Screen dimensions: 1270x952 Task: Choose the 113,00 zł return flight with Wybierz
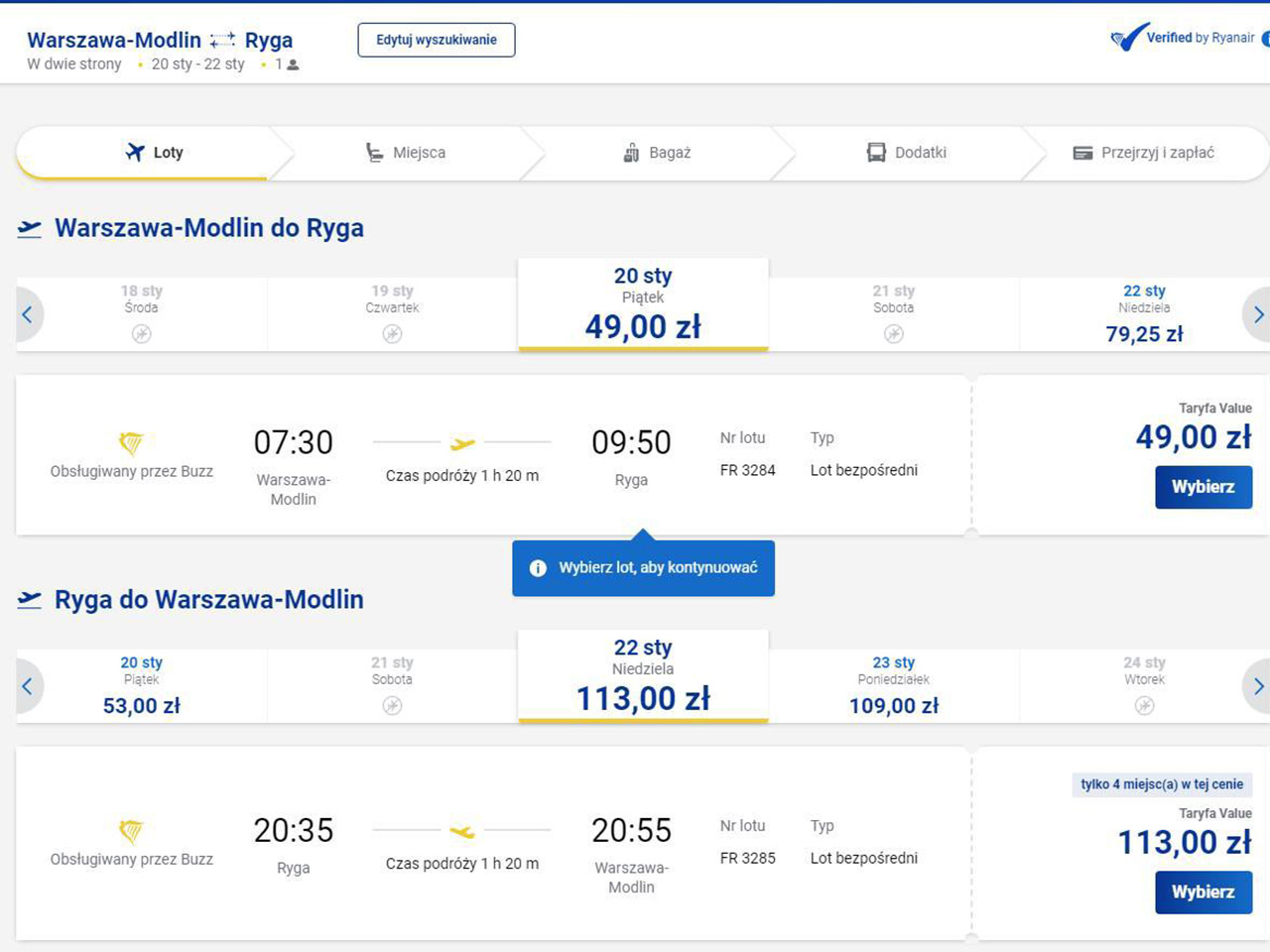pyautogui.click(x=1203, y=892)
